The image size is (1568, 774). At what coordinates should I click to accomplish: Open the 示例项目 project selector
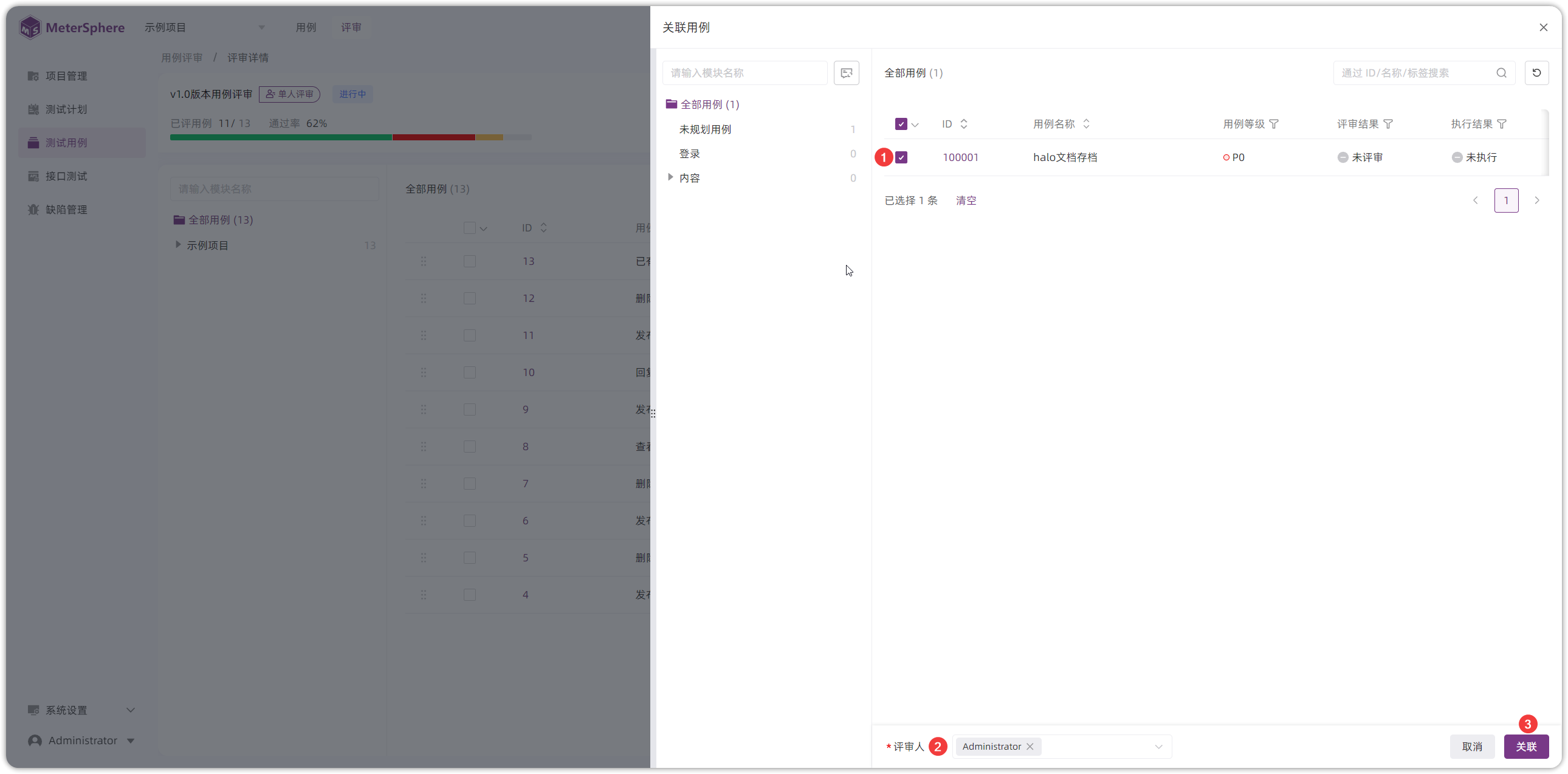205,27
